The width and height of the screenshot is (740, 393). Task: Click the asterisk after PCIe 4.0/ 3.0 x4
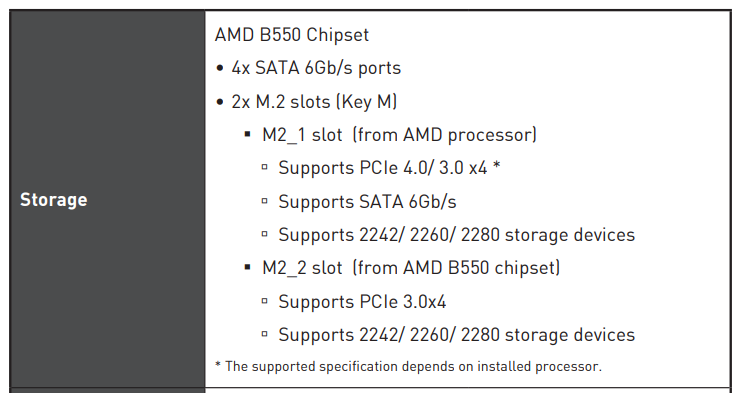tap(496, 165)
